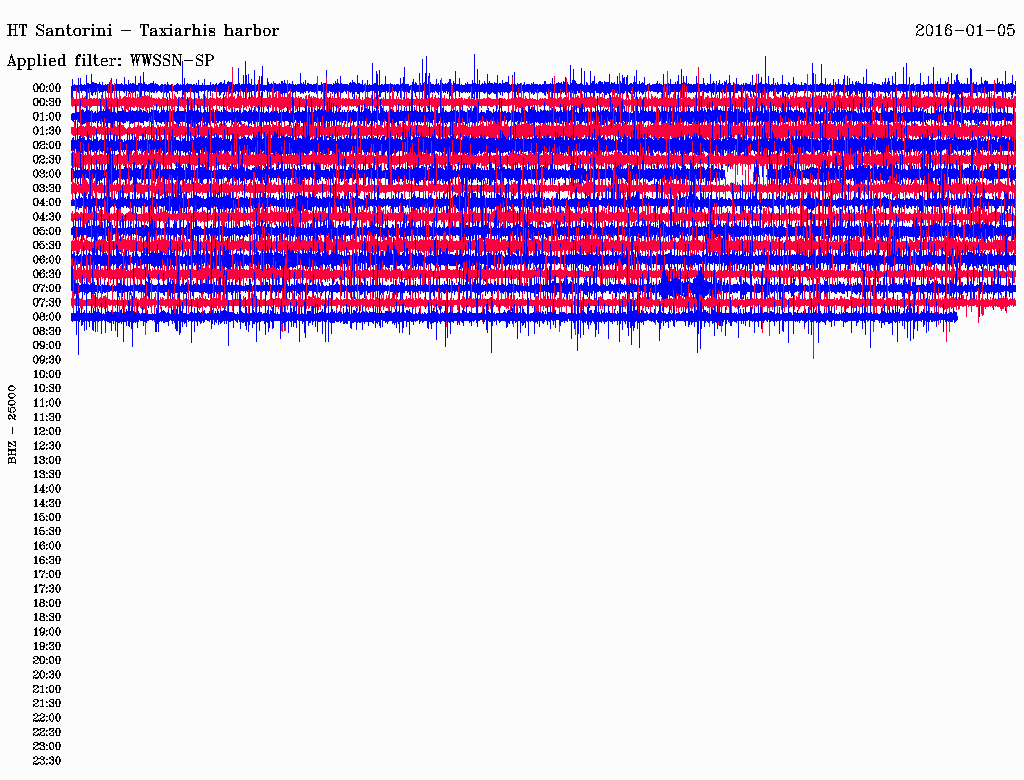The image size is (1024, 780).
Task: Select the 11:30 time label
Action: 47,417
